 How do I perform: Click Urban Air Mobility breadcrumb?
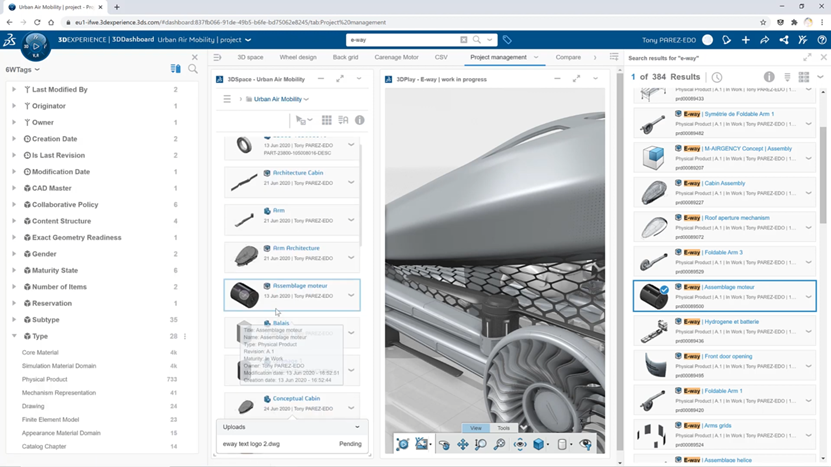coord(278,99)
